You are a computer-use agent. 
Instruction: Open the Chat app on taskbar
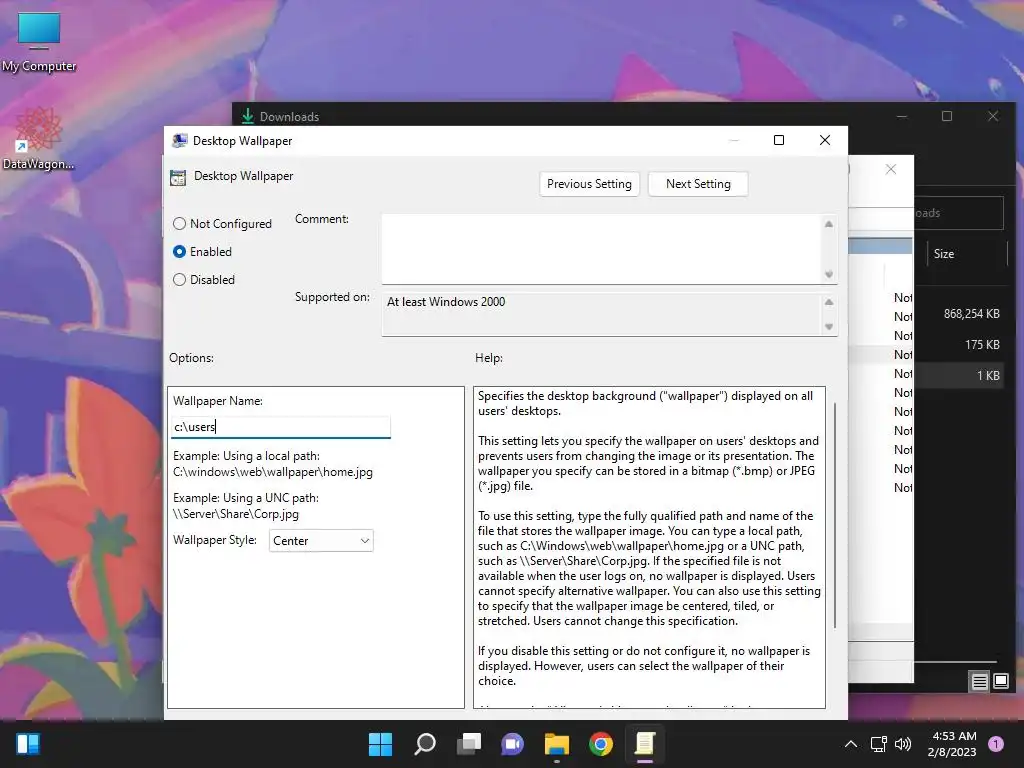pyautogui.click(x=513, y=744)
